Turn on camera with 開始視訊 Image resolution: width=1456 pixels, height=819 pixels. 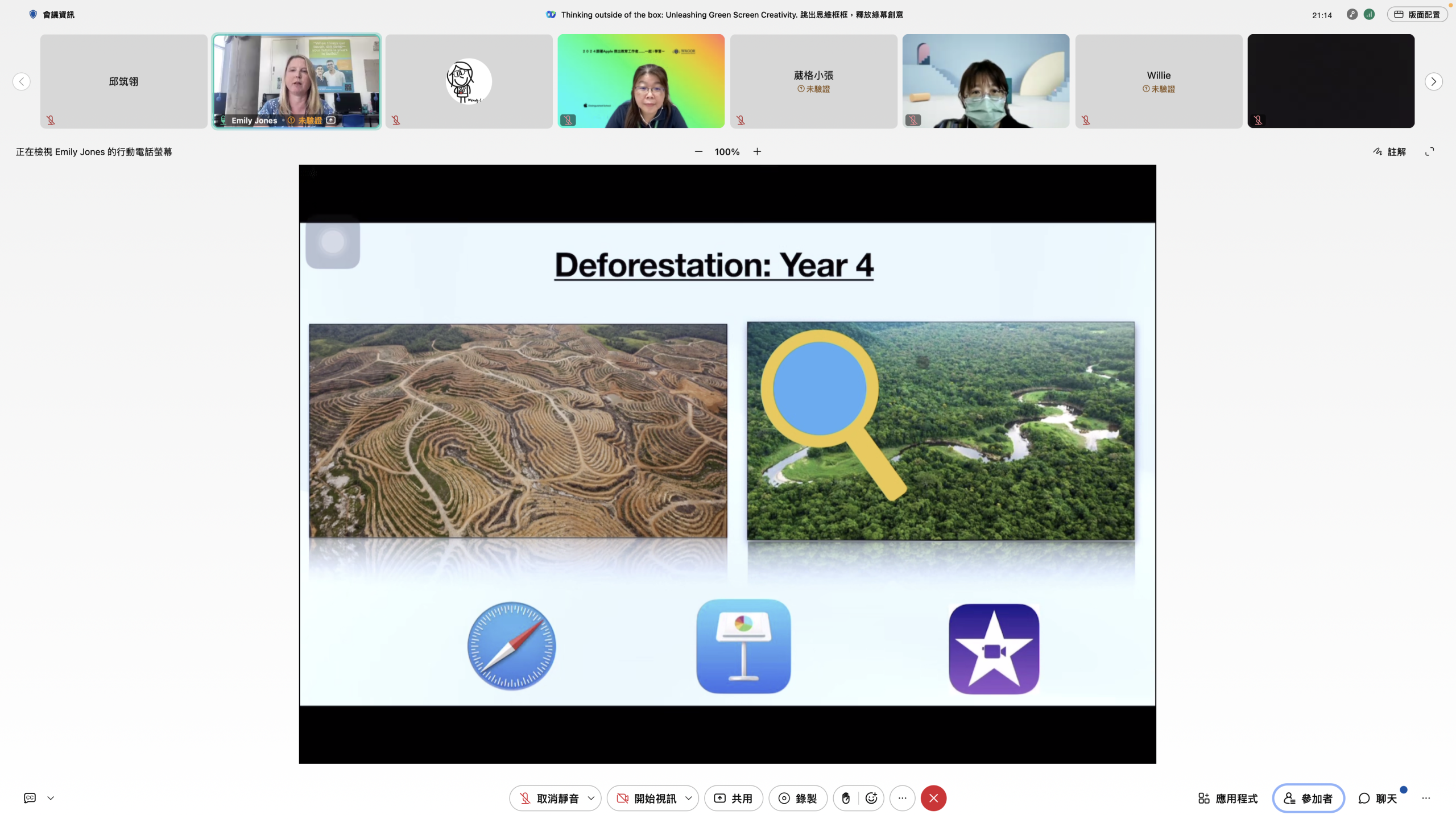coord(646,798)
